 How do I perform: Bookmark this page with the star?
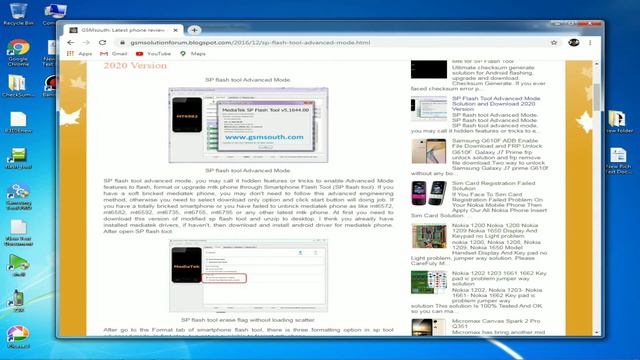554,42
